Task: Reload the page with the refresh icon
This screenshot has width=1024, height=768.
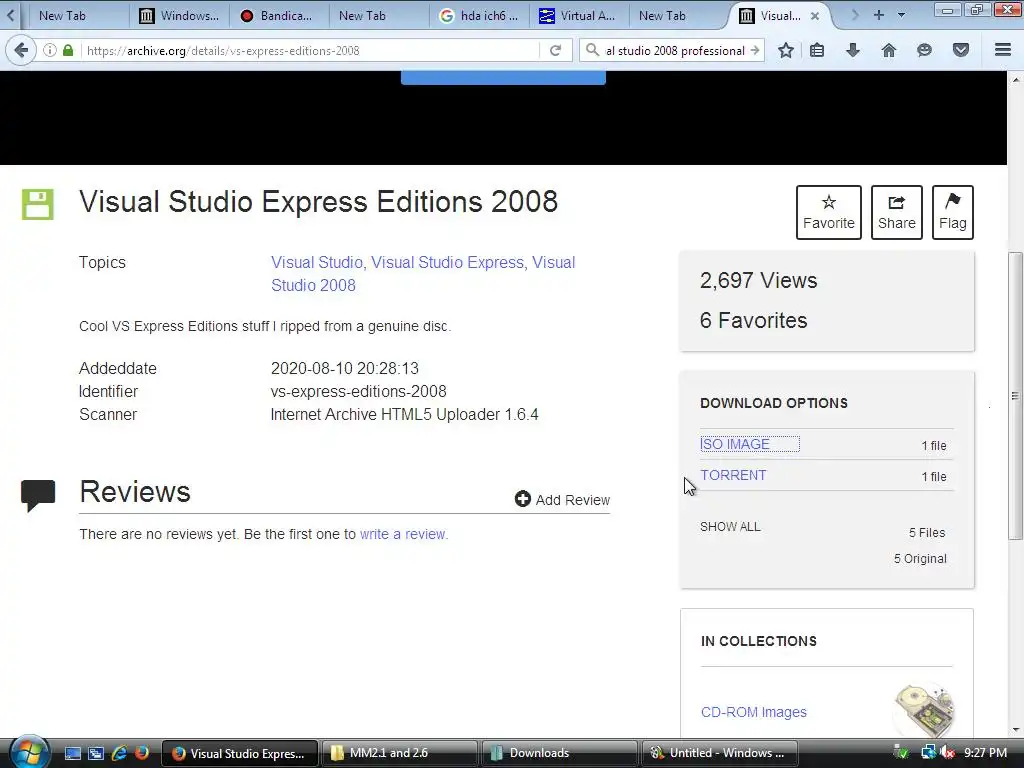Action: tap(555, 50)
